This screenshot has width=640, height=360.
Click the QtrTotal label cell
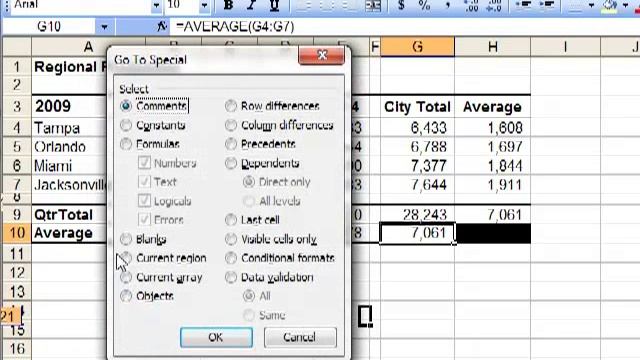(69, 214)
